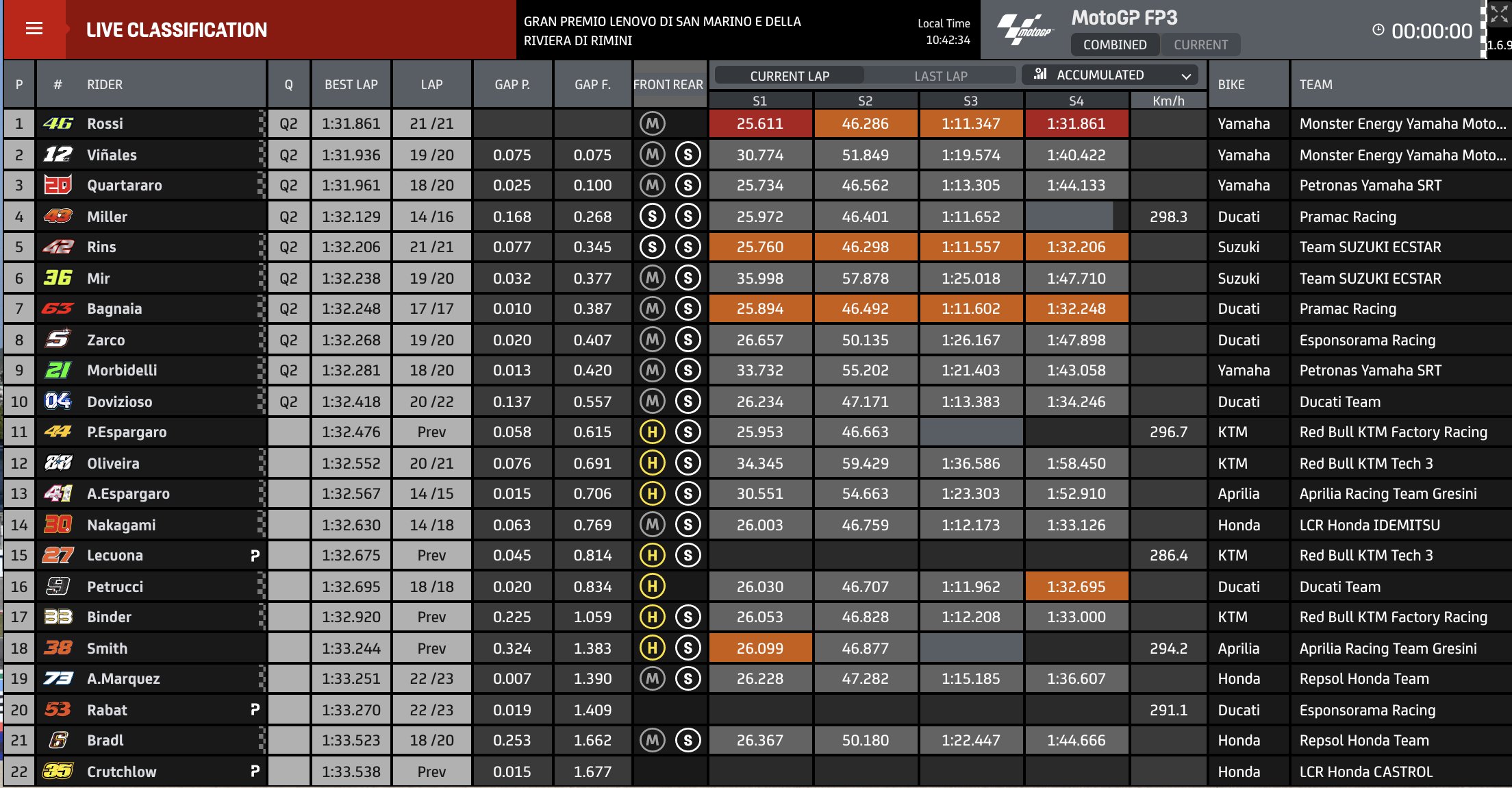The width and height of the screenshot is (1512, 788).
Task: Click the session timer clock icon
Action: (x=1378, y=30)
